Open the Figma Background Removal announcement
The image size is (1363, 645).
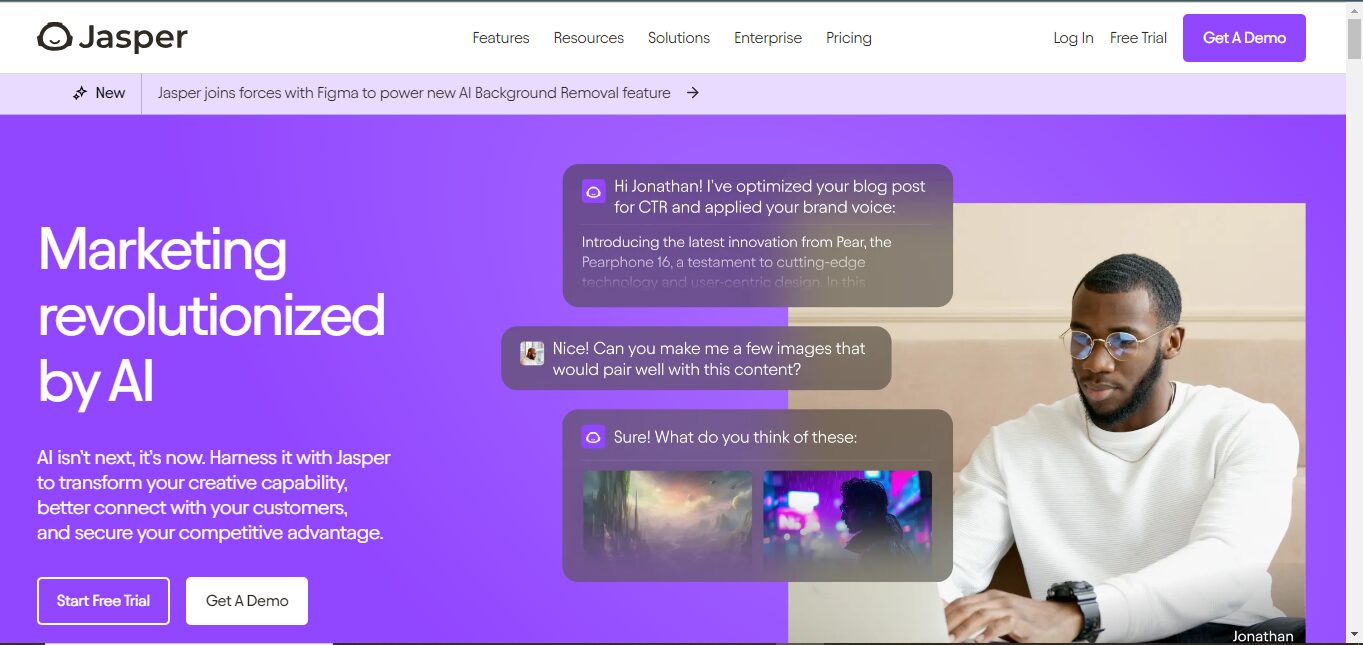pyautogui.click(x=414, y=93)
